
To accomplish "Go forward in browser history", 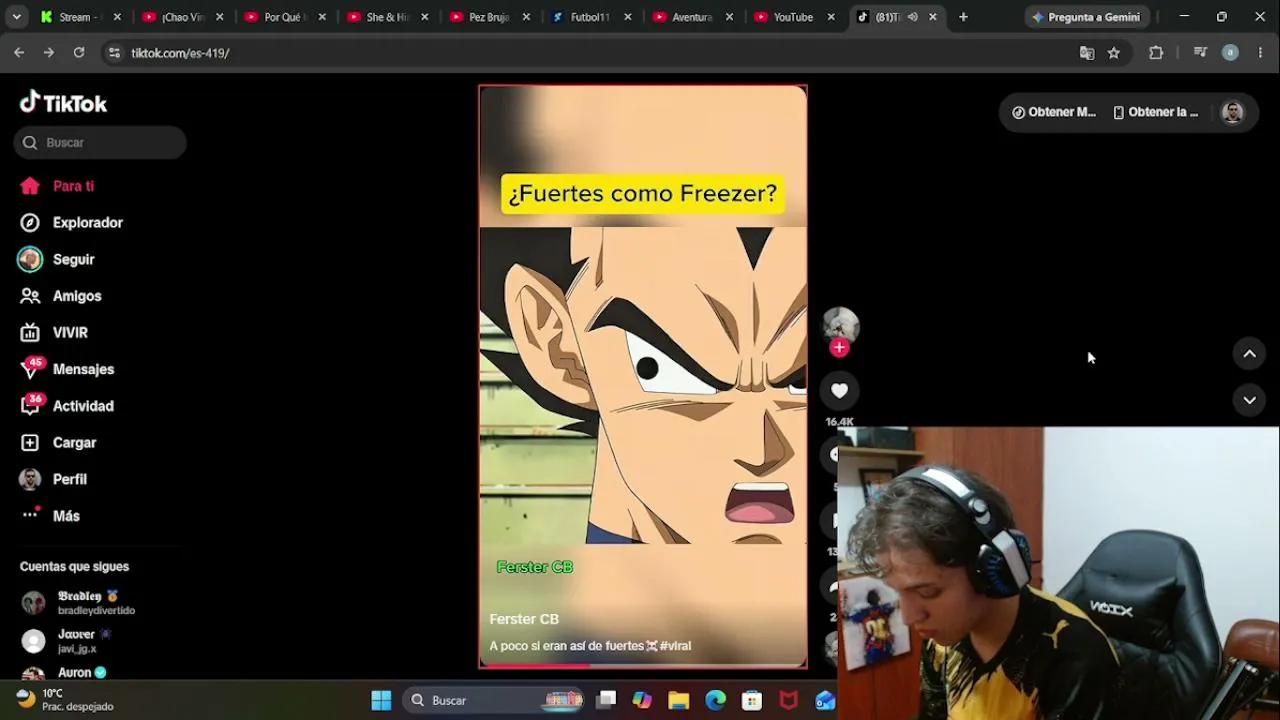I will pos(49,53).
